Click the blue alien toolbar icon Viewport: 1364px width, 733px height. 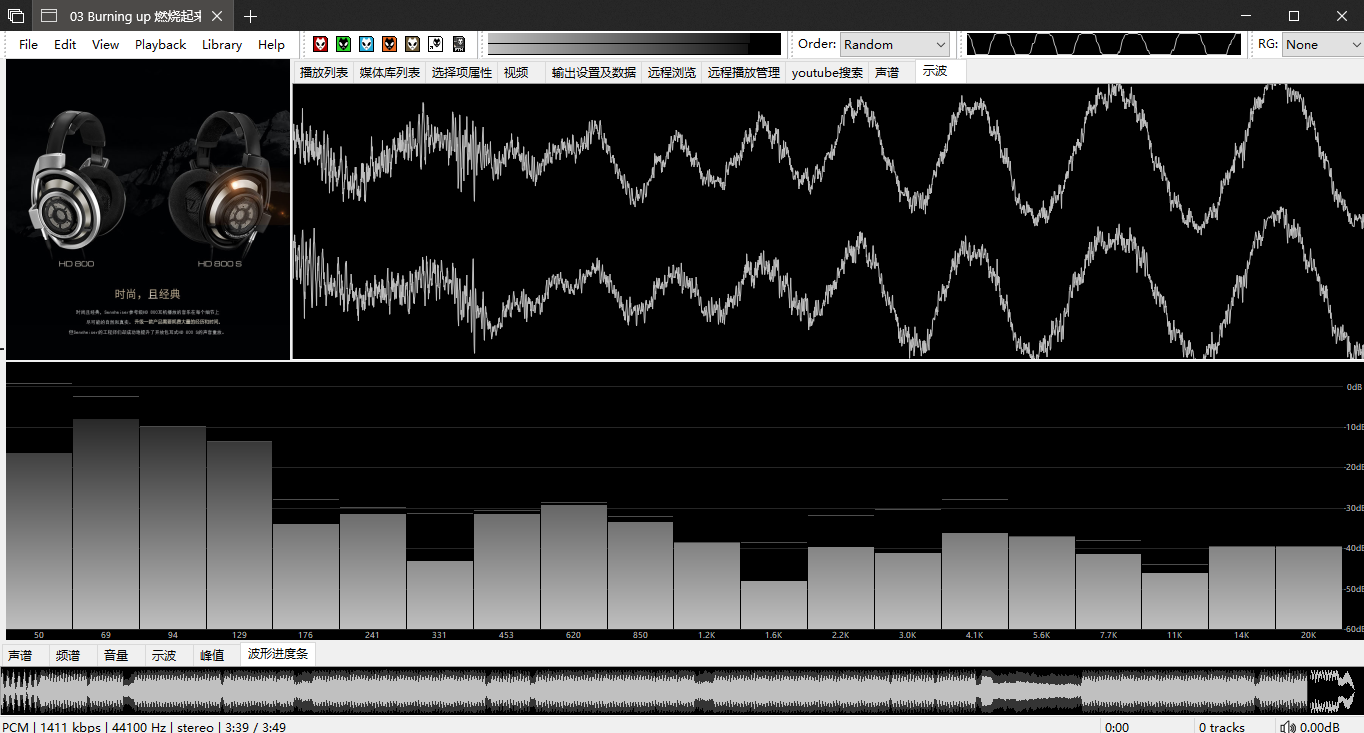366,44
